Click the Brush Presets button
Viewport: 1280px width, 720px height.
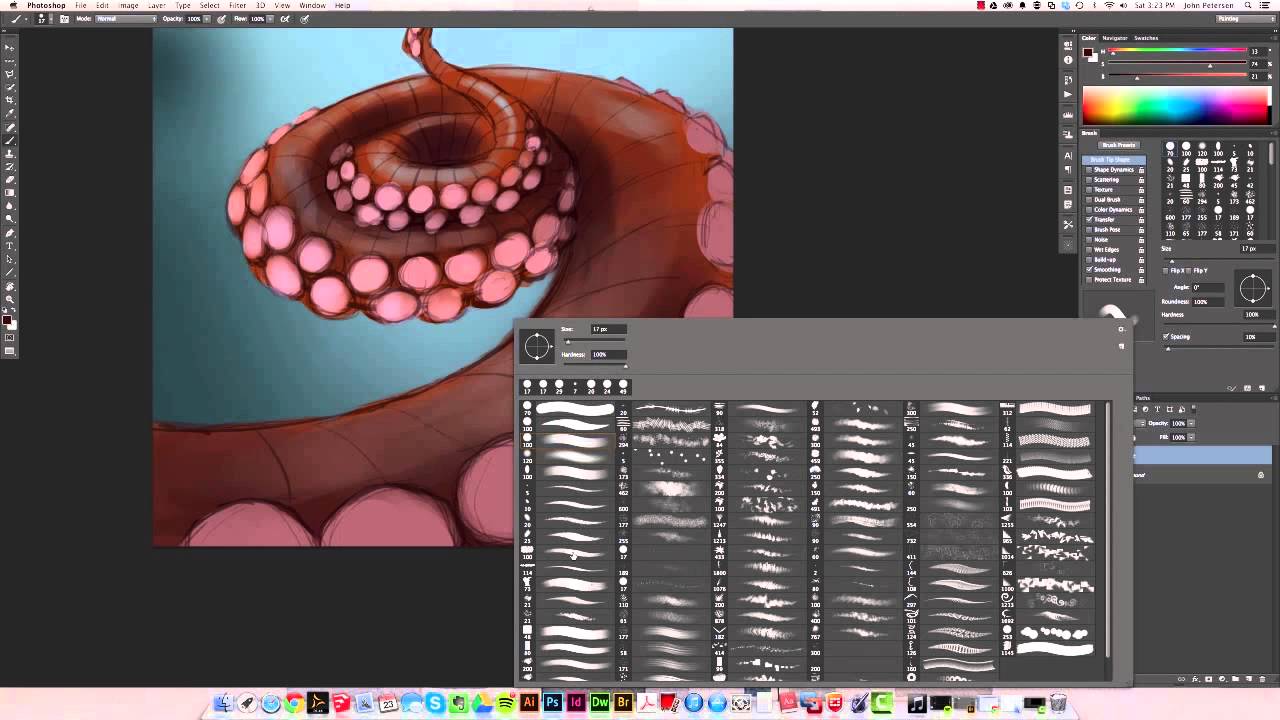click(x=1119, y=145)
